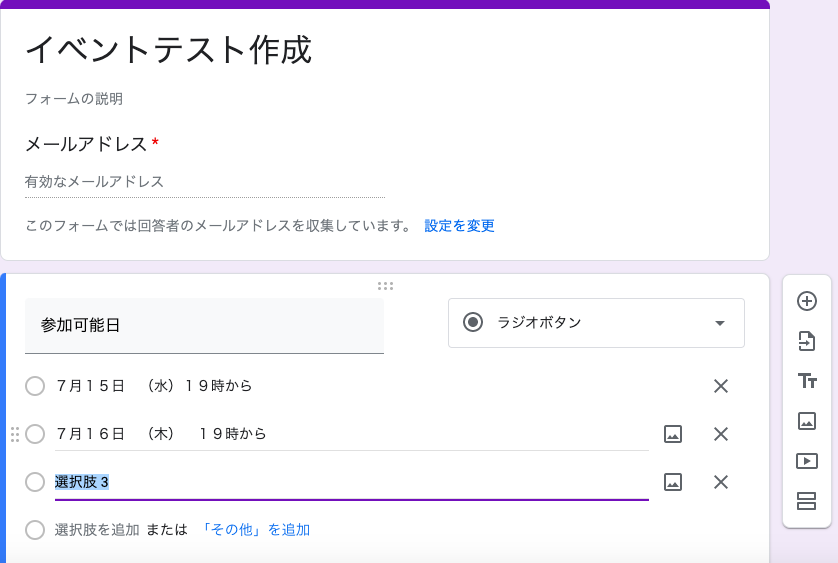This screenshot has height=563, width=838.
Task: Click the add image sidebar icon
Action: pos(806,421)
